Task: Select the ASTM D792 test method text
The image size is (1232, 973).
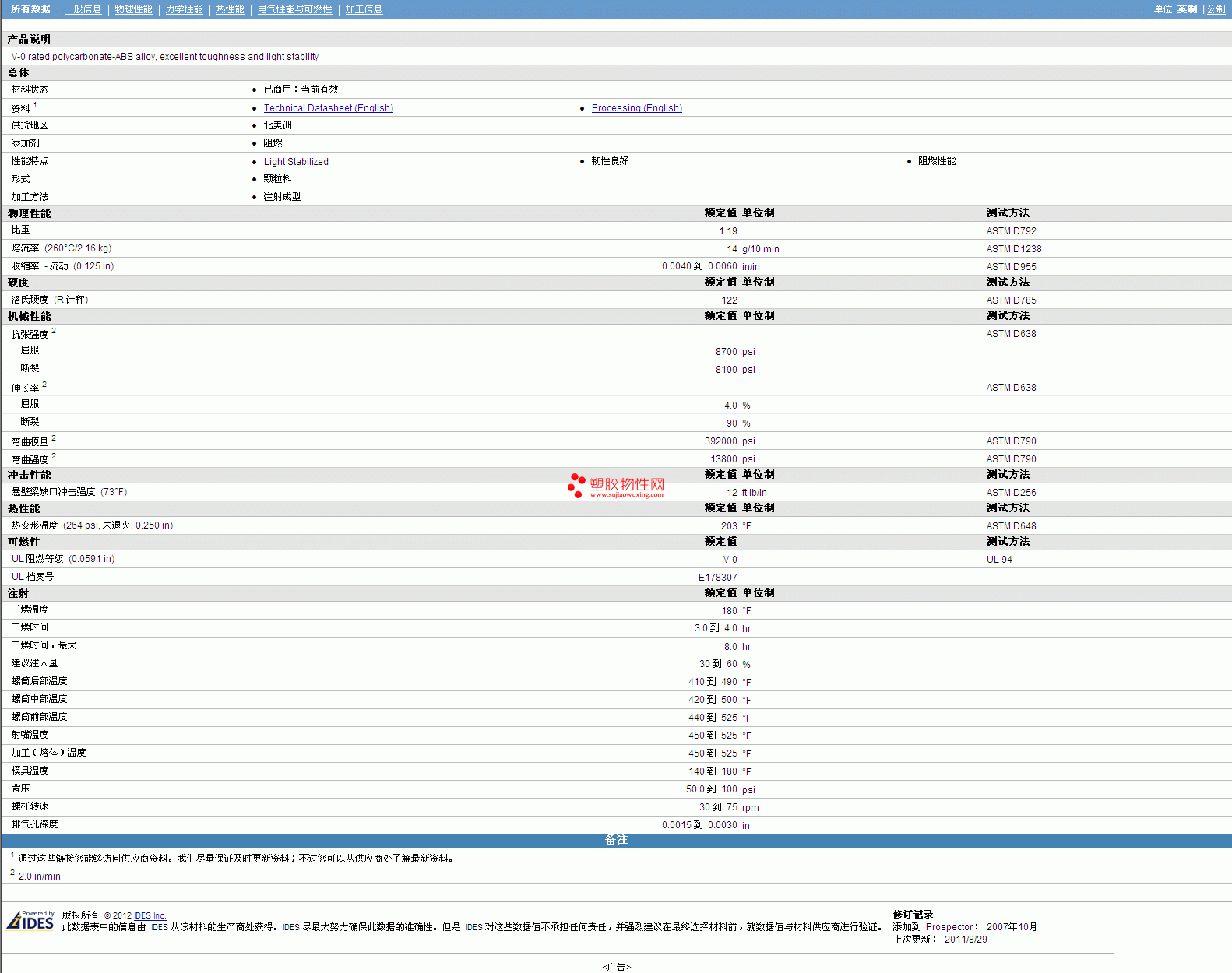Action: tap(1011, 231)
